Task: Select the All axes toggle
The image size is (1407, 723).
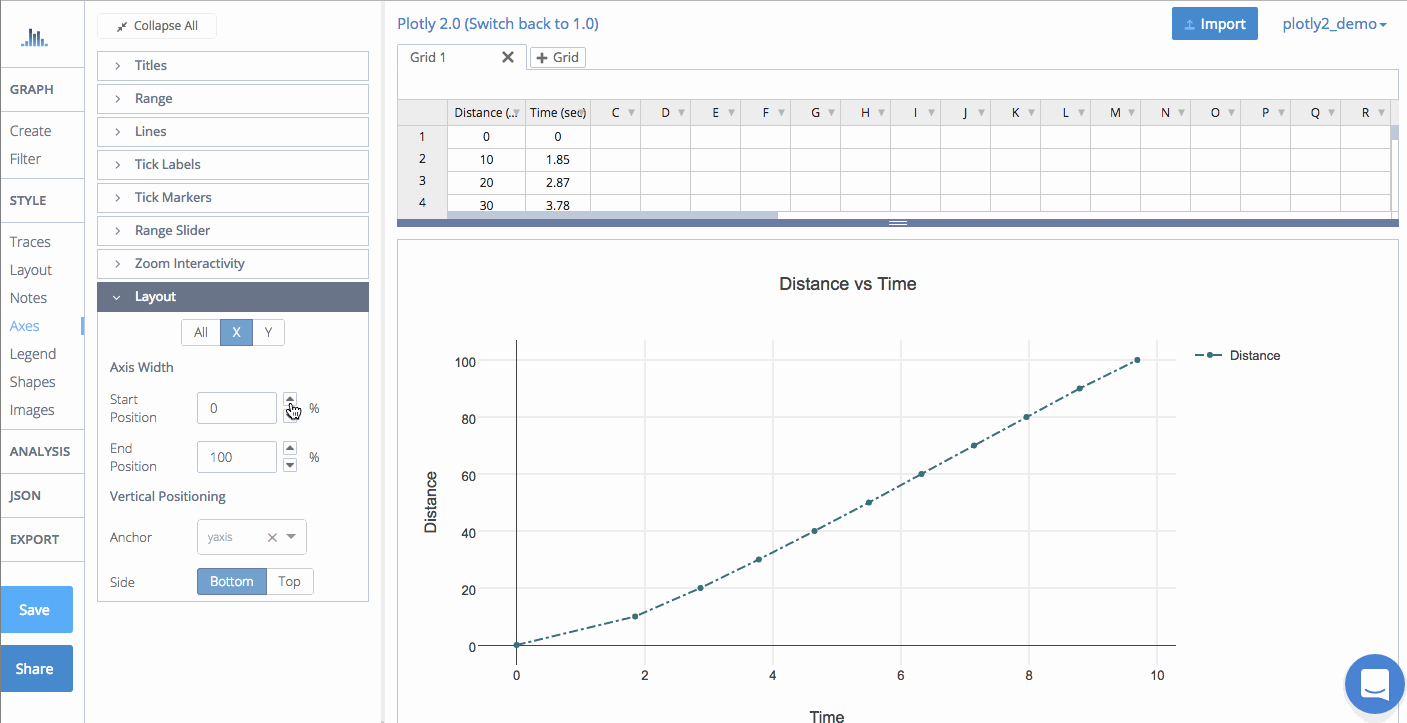Action: (201, 332)
